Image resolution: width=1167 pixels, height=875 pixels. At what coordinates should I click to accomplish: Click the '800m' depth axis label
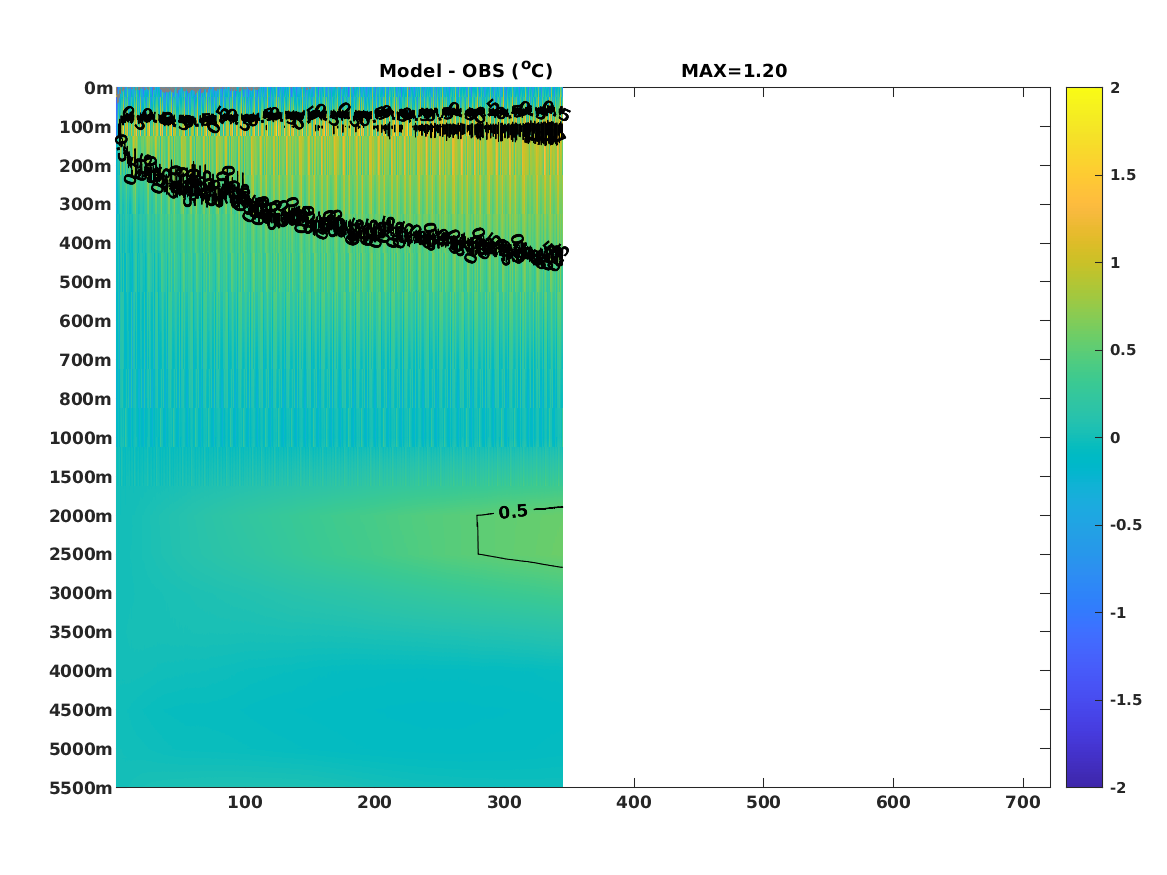pyautogui.click(x=86, y=400)
